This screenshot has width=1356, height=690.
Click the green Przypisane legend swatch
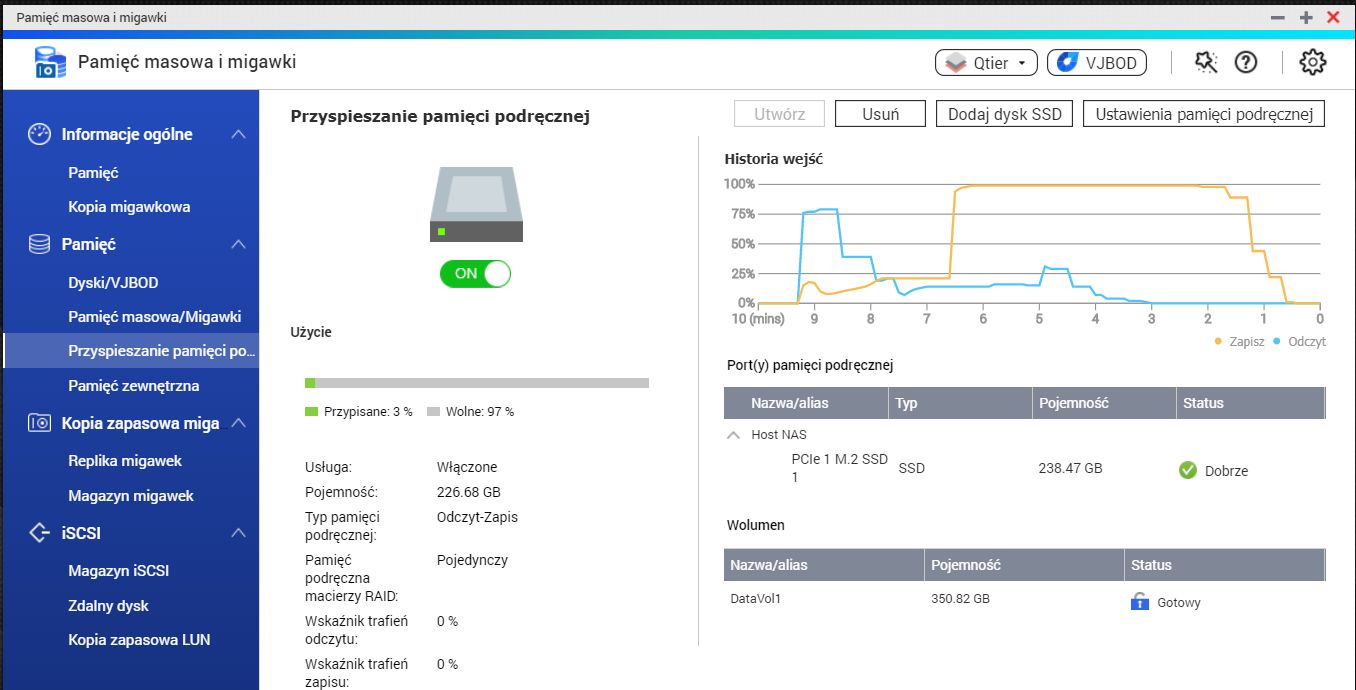pyautogui.click(x=310, y=412)
